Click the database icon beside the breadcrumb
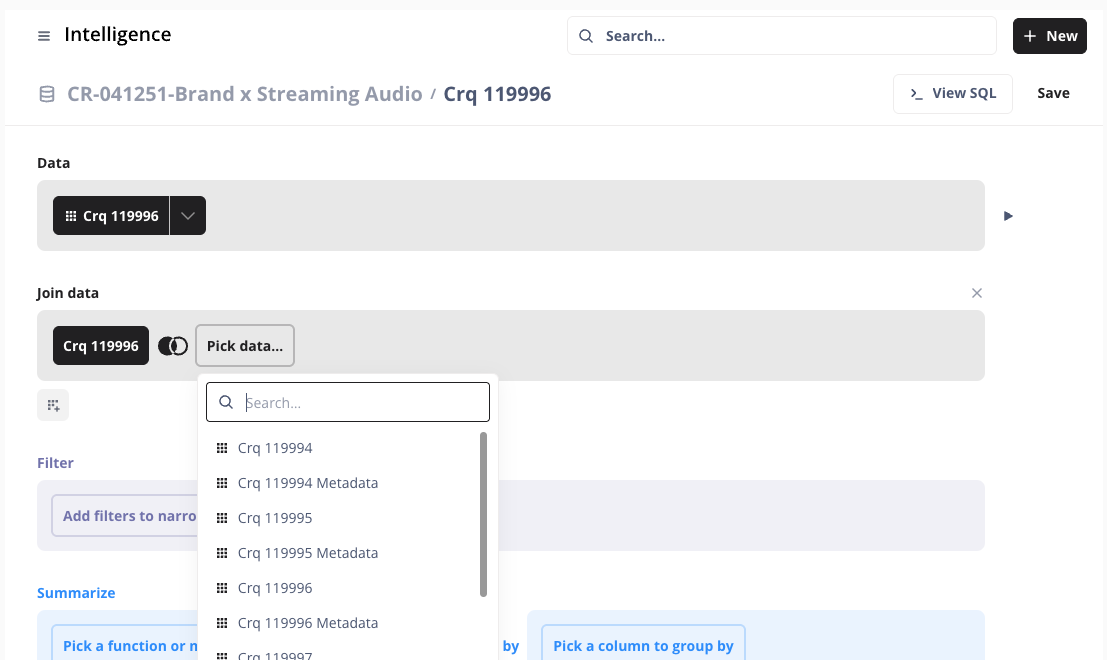 coord(47,94)
